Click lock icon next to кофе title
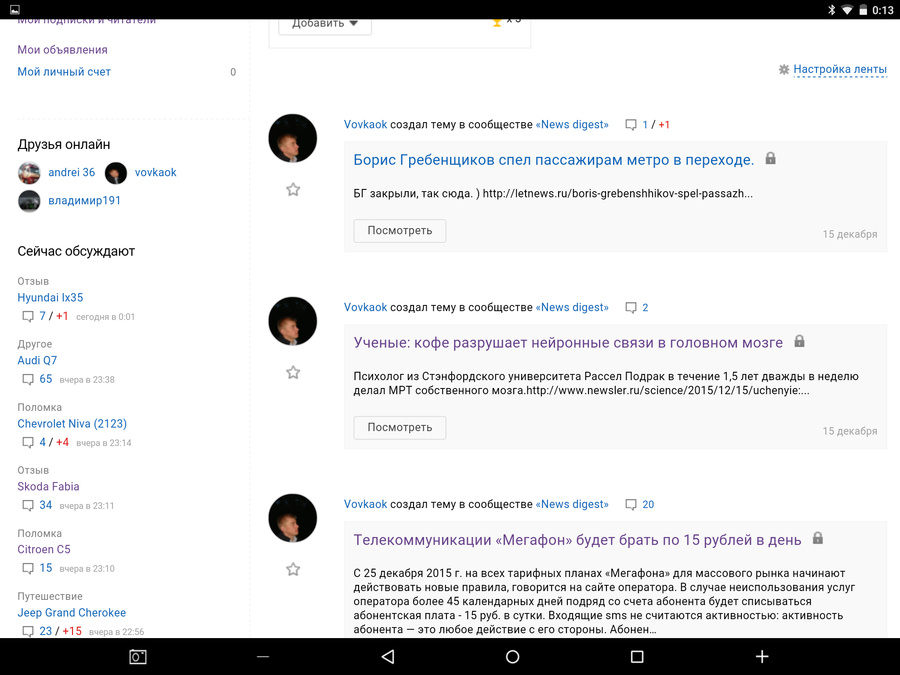The width and height of the screenshot is (900, 675). point(799,342)
